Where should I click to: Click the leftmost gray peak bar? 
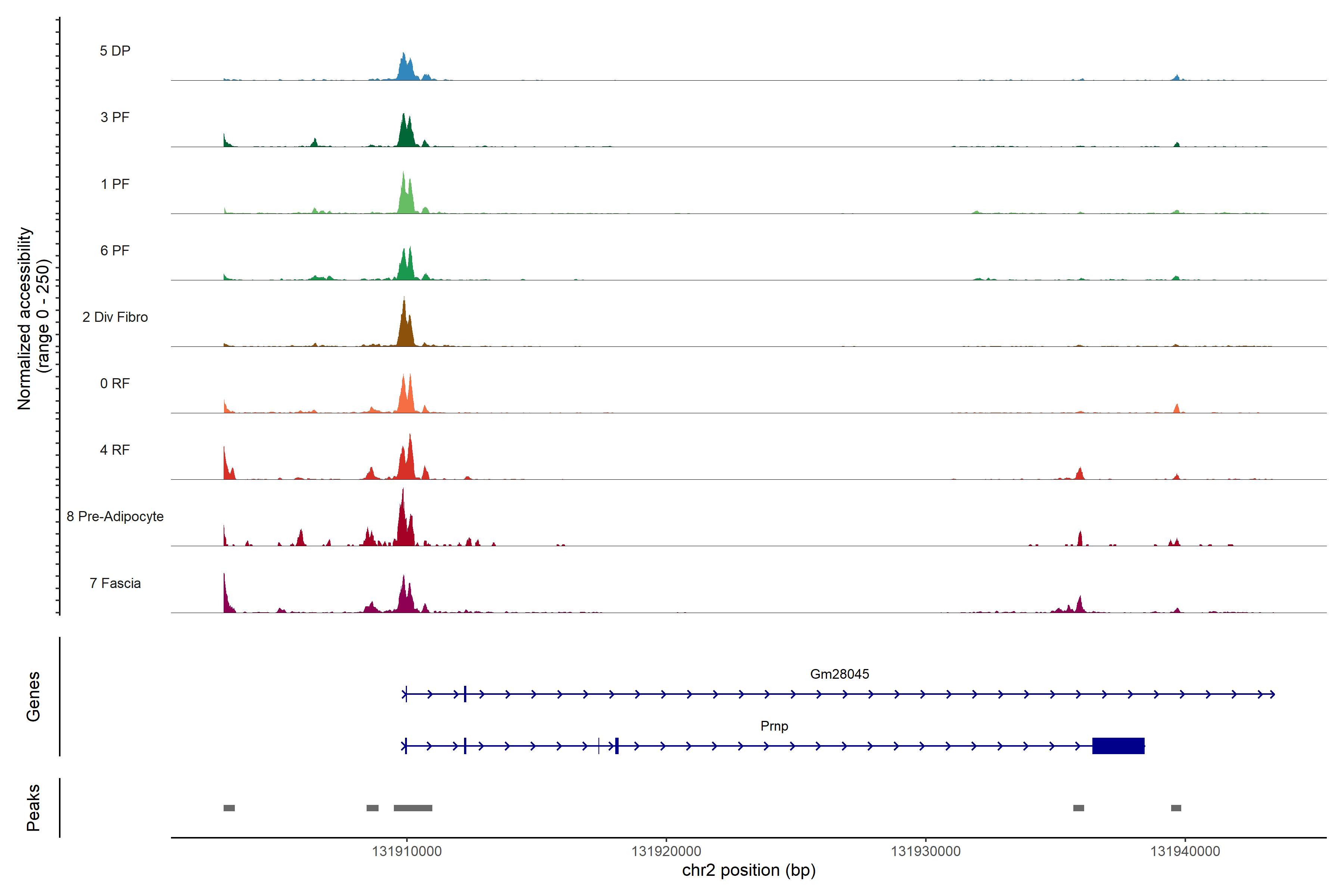point(229,808)
